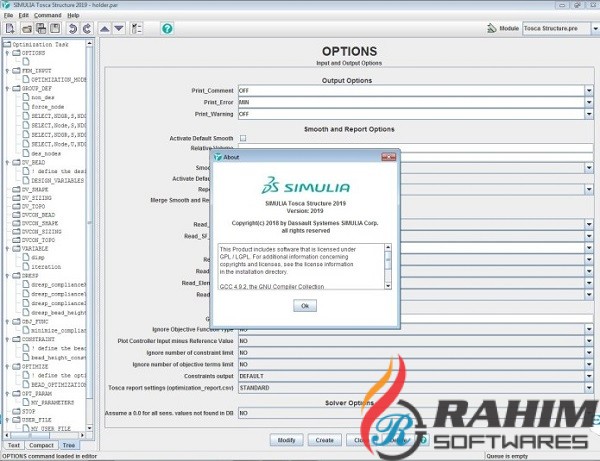Toggle the Activate Default Smooth checkbox
The image size is (600, 461).
[x=243, y=138]
